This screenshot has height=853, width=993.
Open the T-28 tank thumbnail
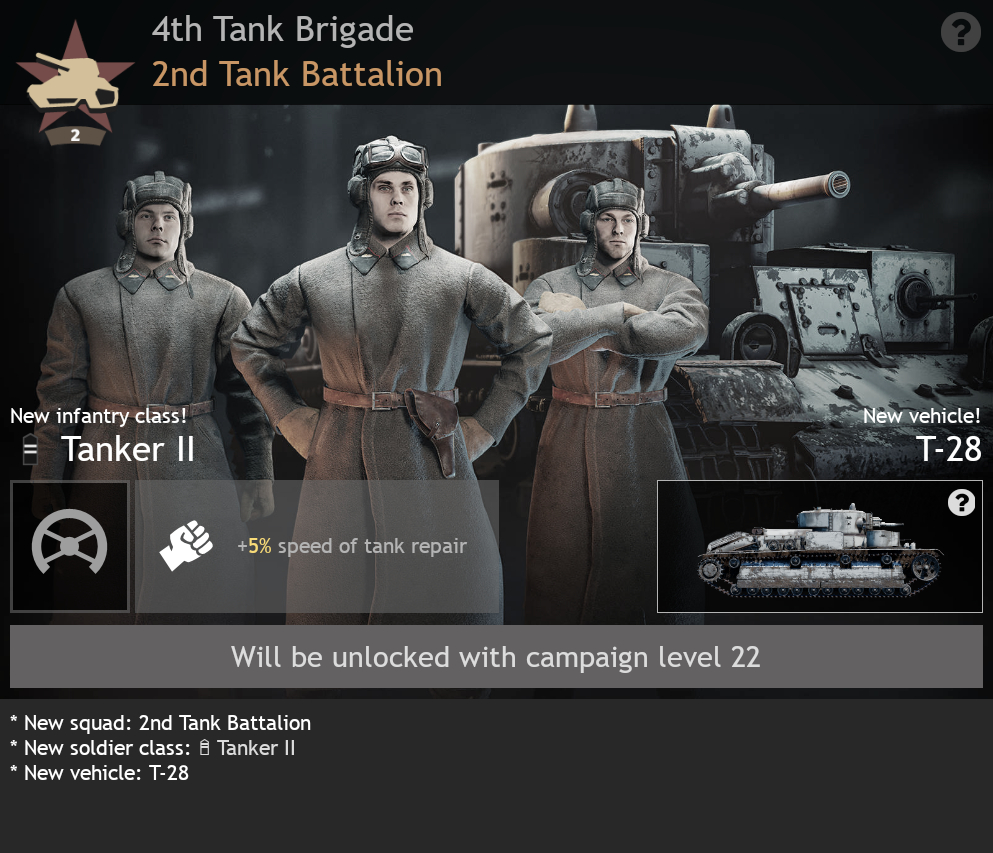pyautogui.click(x=819, y=547)
